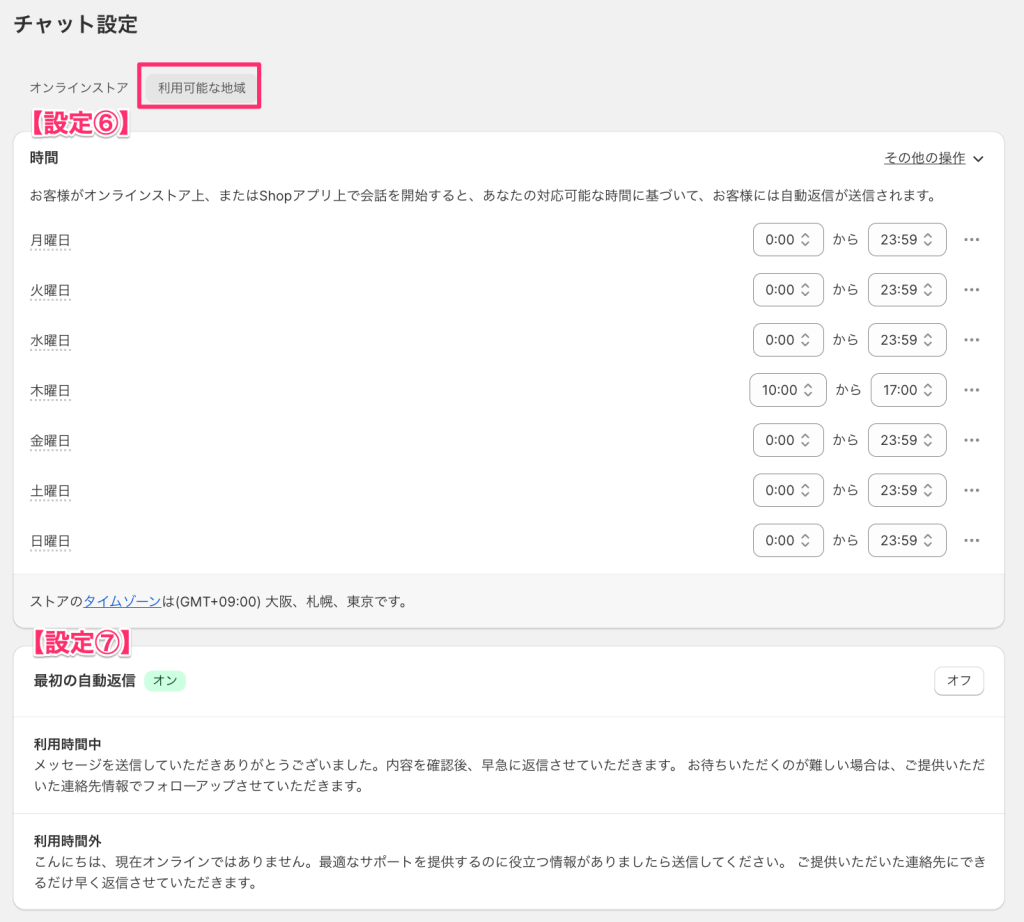Open the overflow menu for 土曜日 hours
This screenshot has width=1024, height=922.
click(x=971, y=490)
